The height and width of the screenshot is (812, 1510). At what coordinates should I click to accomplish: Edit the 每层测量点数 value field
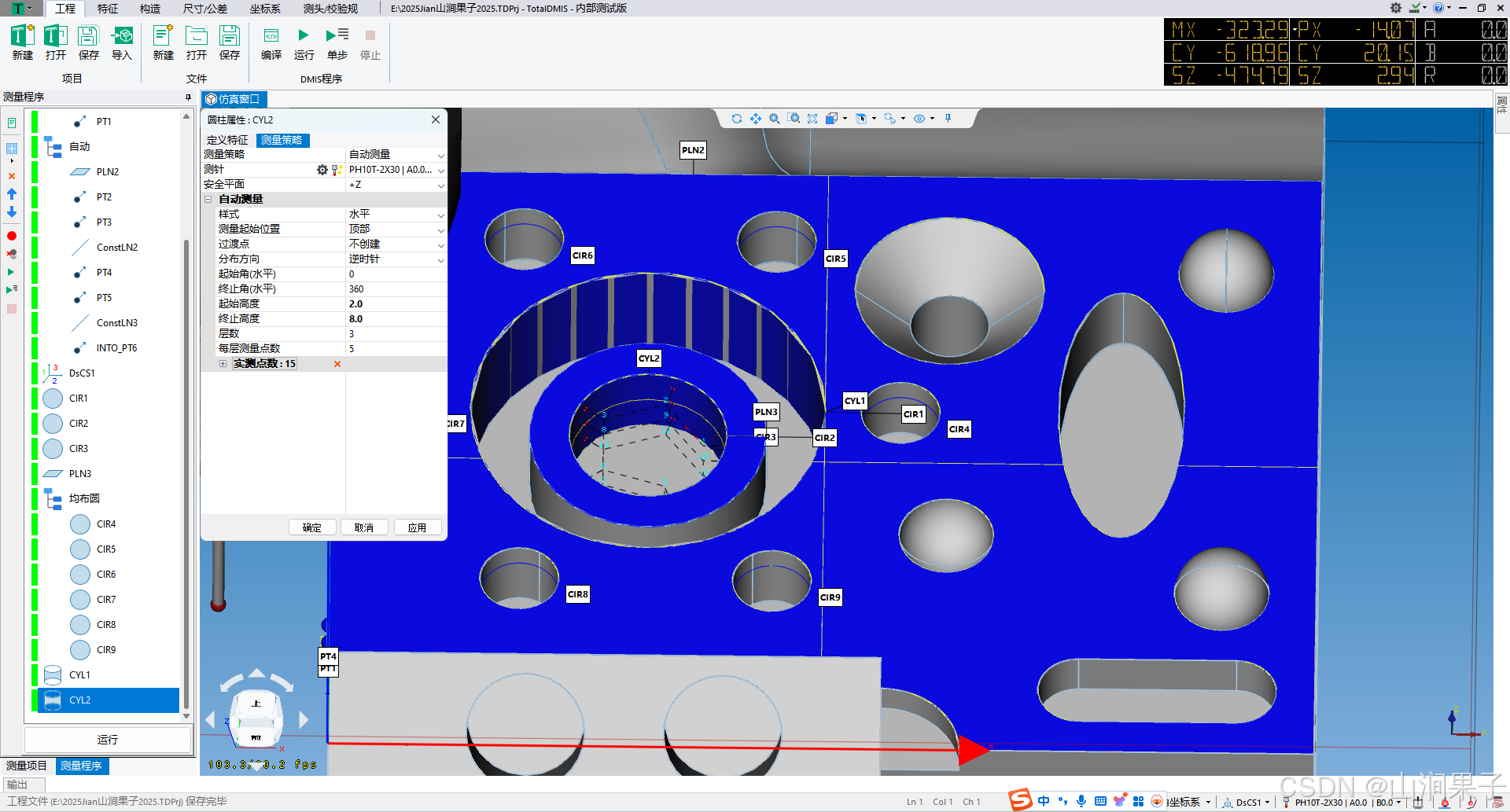pyautogui.click(x=396, y=349)
